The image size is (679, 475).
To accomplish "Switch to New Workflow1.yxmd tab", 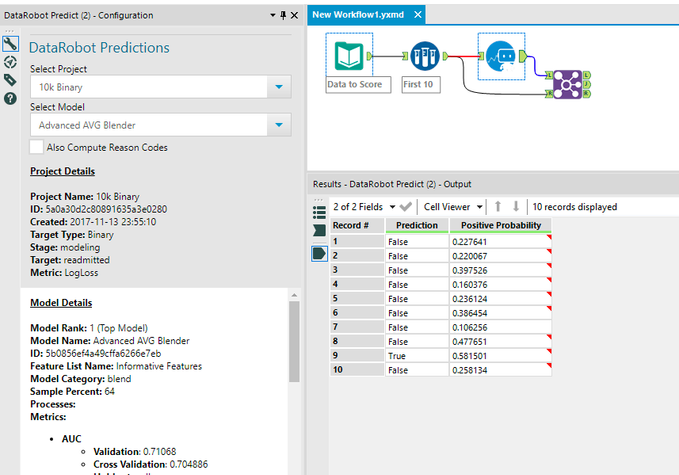I will point(358,15).
